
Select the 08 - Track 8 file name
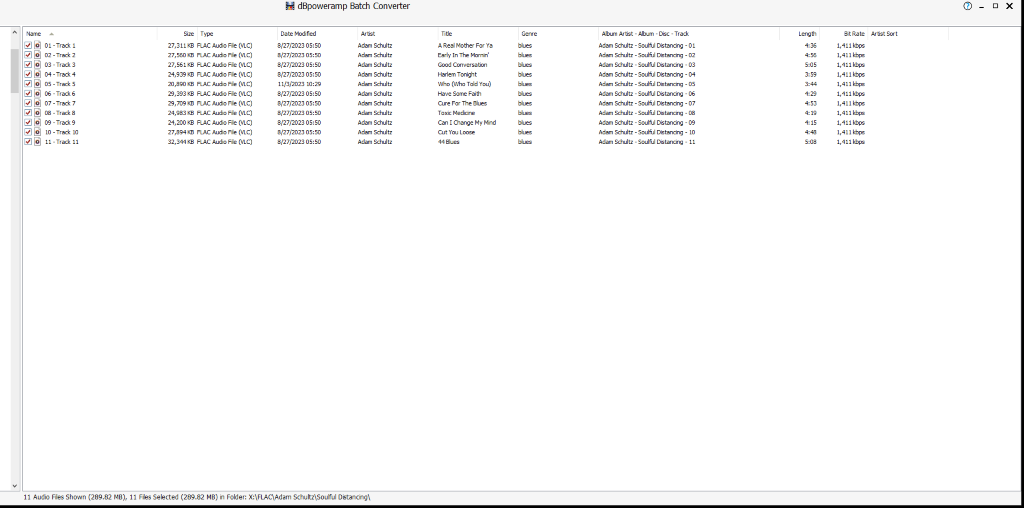click(60, 113)
